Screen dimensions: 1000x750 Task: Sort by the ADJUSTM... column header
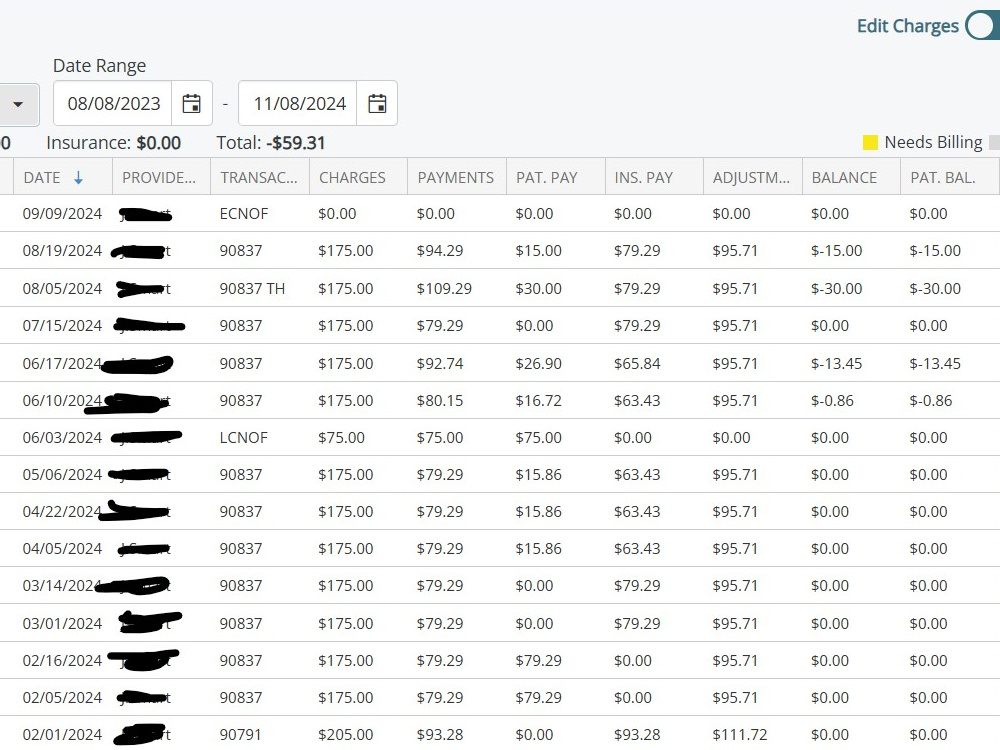coord(751,178)
